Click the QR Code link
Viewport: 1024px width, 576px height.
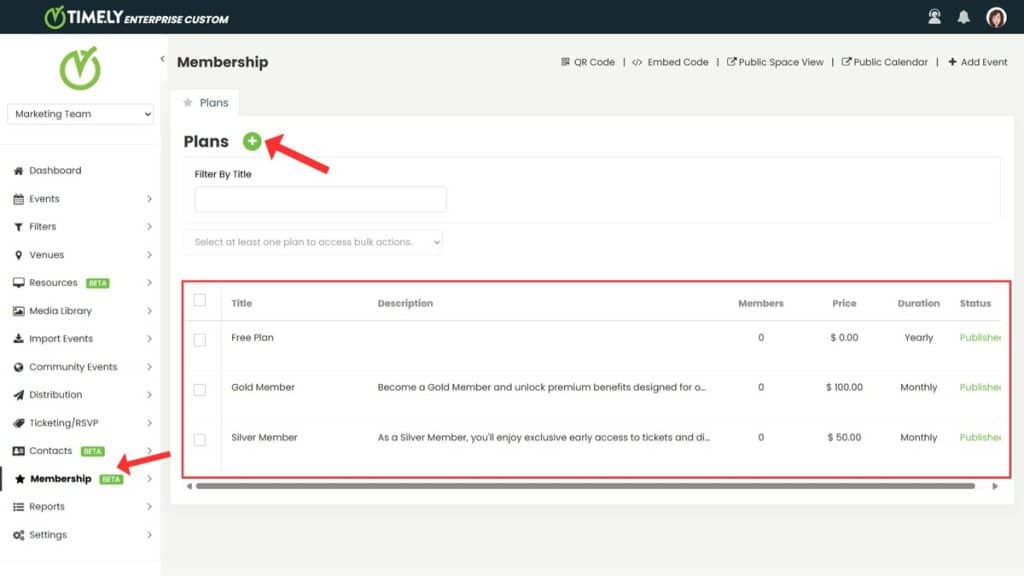click(588, 62)
